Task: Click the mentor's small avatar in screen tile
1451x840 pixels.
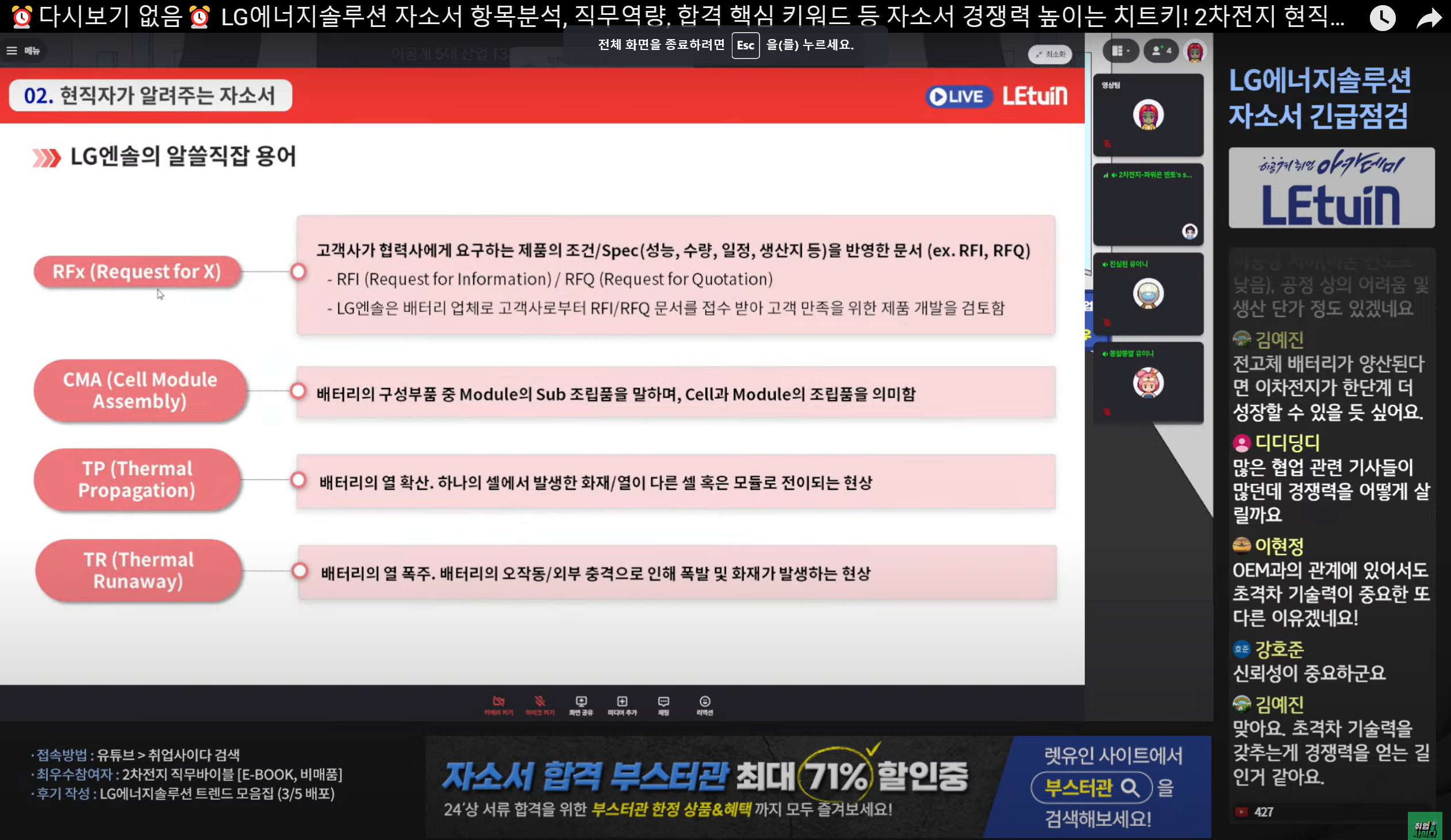Action: click(x=1189, y=232)
